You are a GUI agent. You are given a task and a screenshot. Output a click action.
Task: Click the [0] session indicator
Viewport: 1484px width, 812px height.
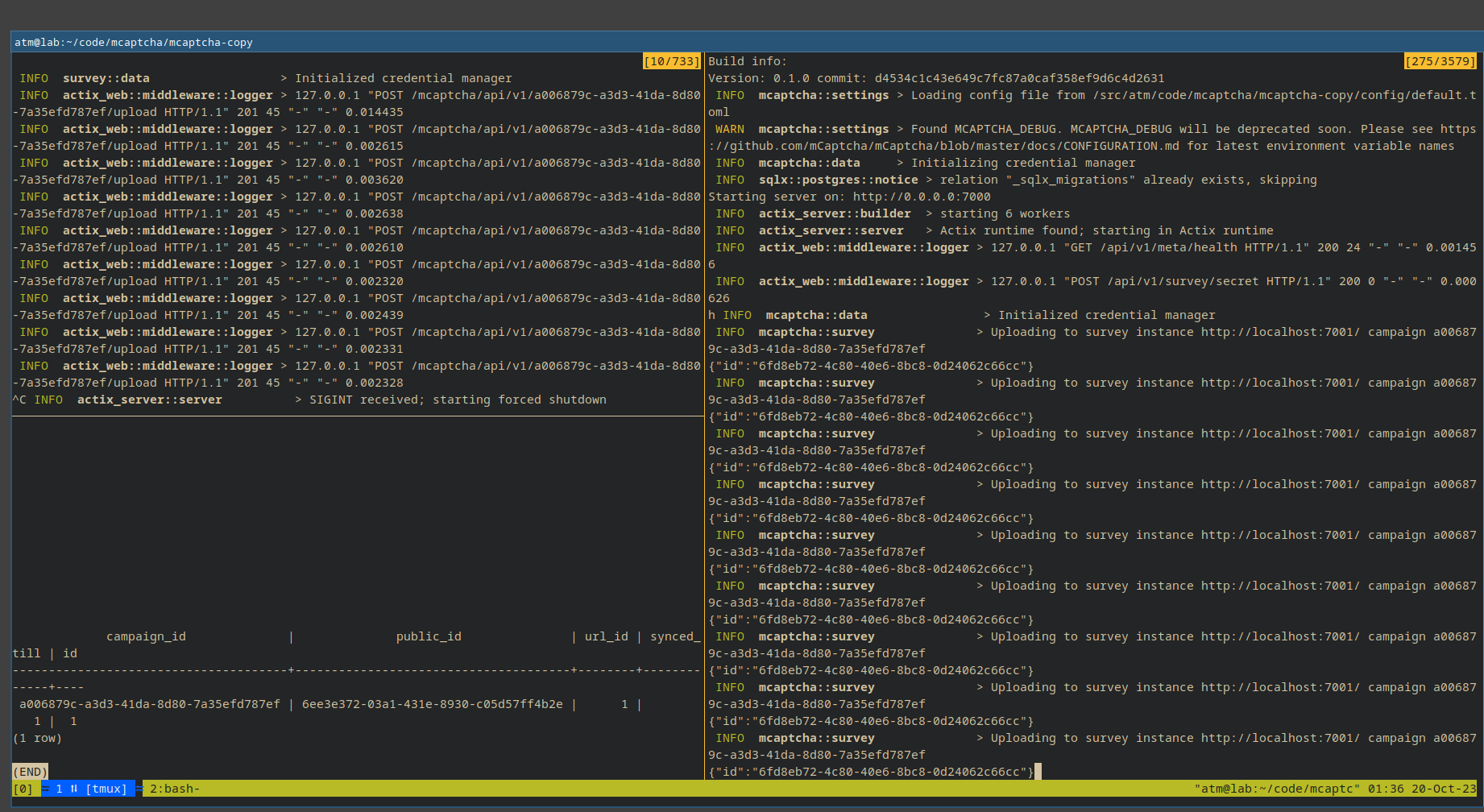click(23, 789)
